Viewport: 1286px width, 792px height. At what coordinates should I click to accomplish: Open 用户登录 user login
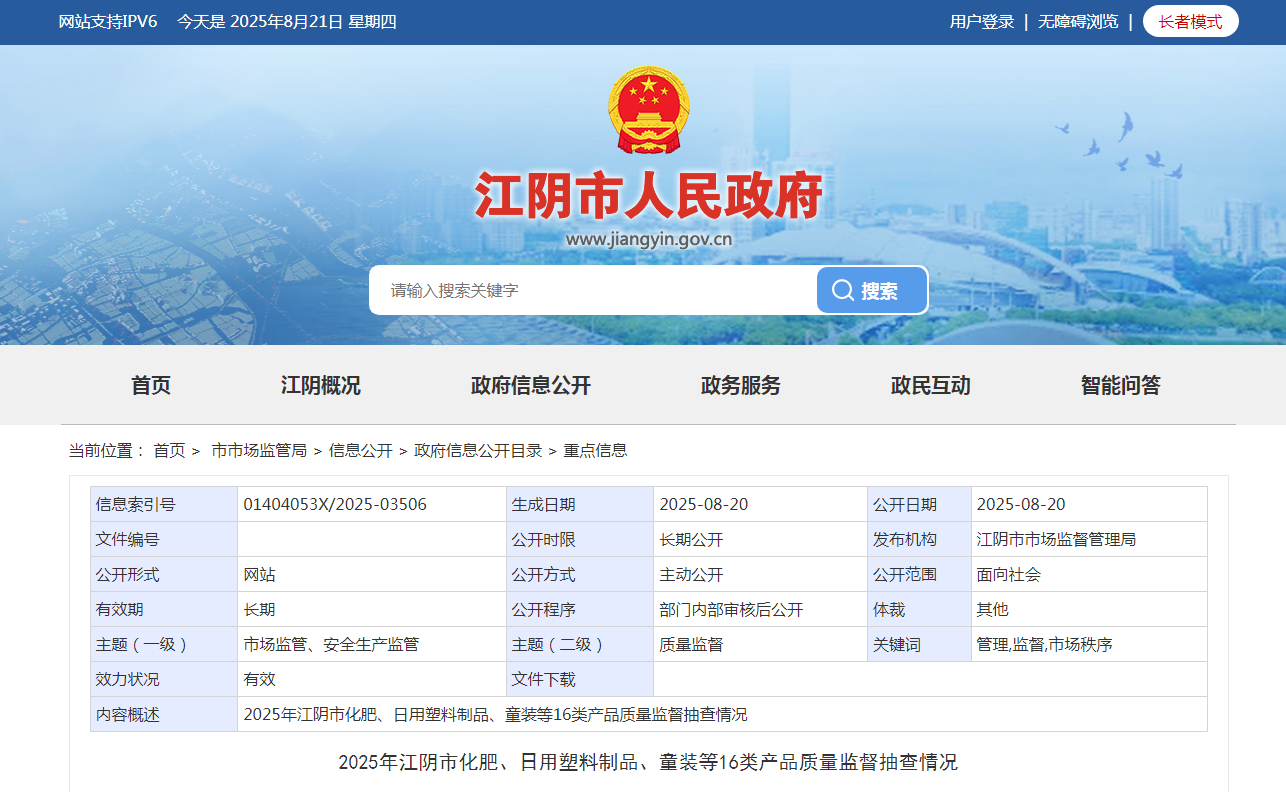point(982,22)
